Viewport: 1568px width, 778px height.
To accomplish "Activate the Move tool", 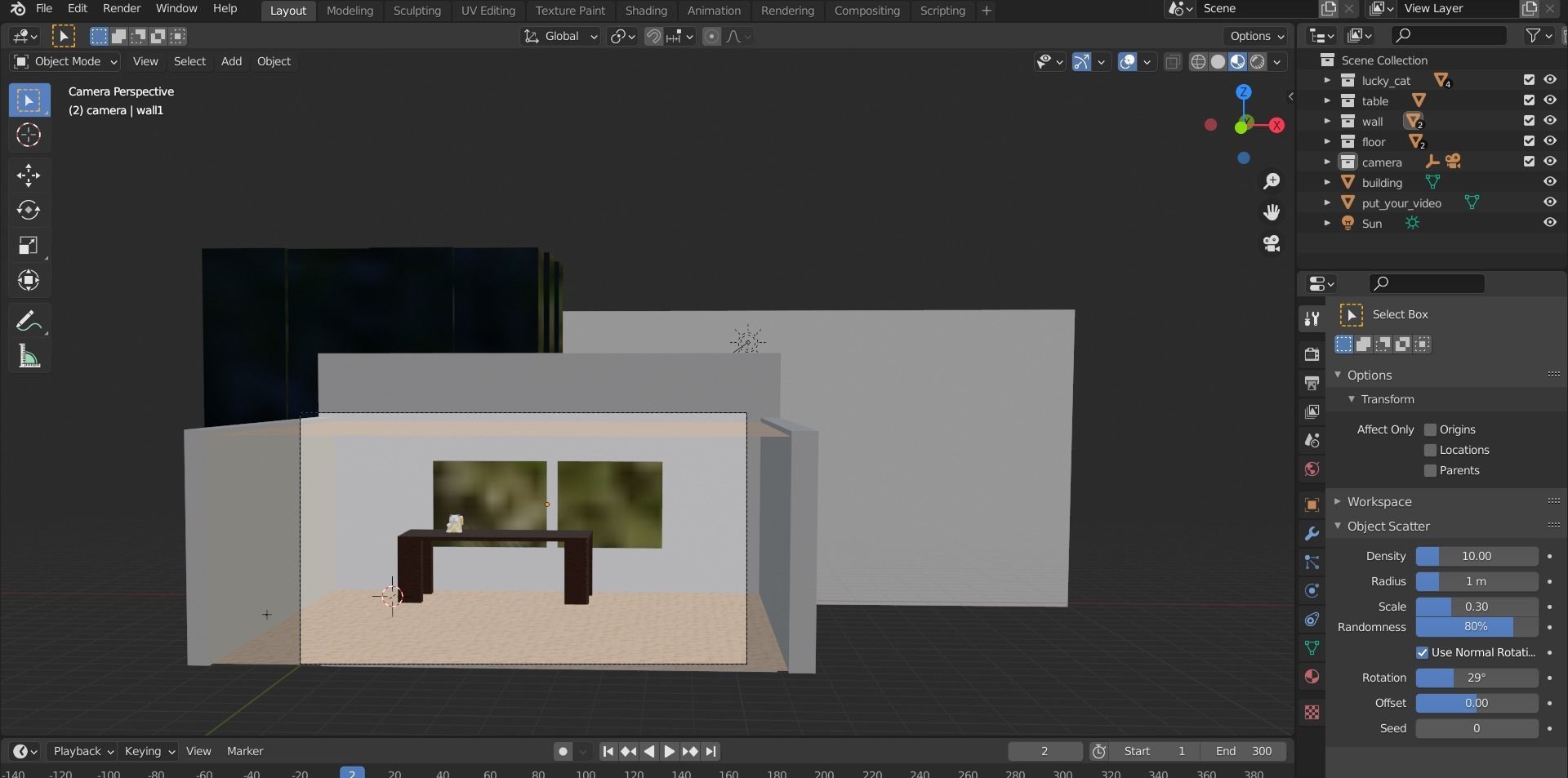I will click(x=29, y=176).
